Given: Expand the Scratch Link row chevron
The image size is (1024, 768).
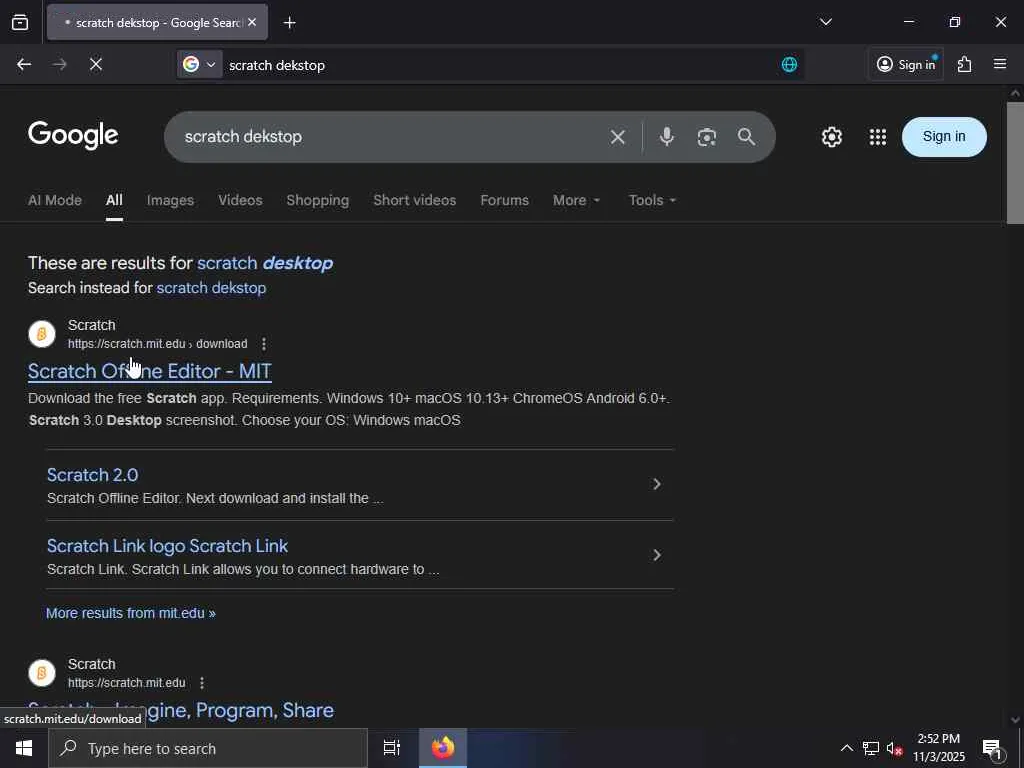Looking at the screenshot, I should 657,555.
